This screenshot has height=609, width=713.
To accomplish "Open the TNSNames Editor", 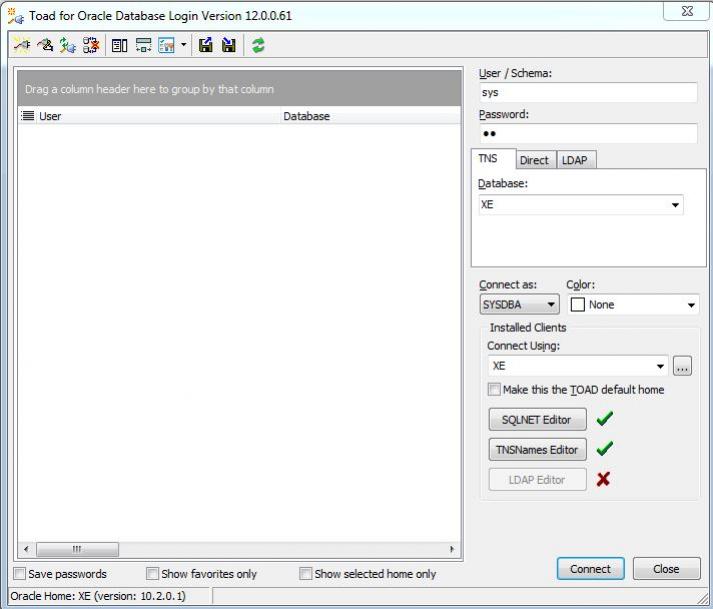I will pyautogui.click(x=537, y=449).
